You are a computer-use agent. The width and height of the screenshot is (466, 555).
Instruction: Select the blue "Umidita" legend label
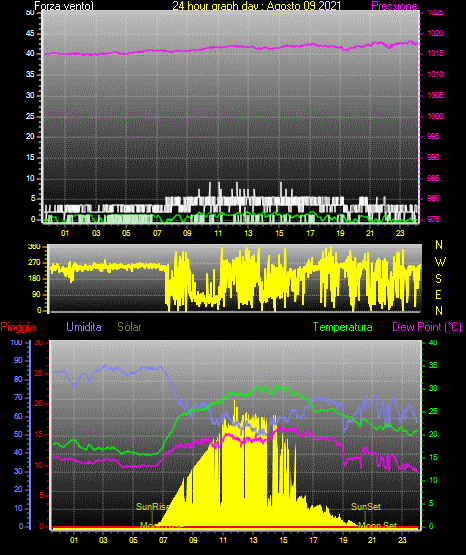[84, 327]
